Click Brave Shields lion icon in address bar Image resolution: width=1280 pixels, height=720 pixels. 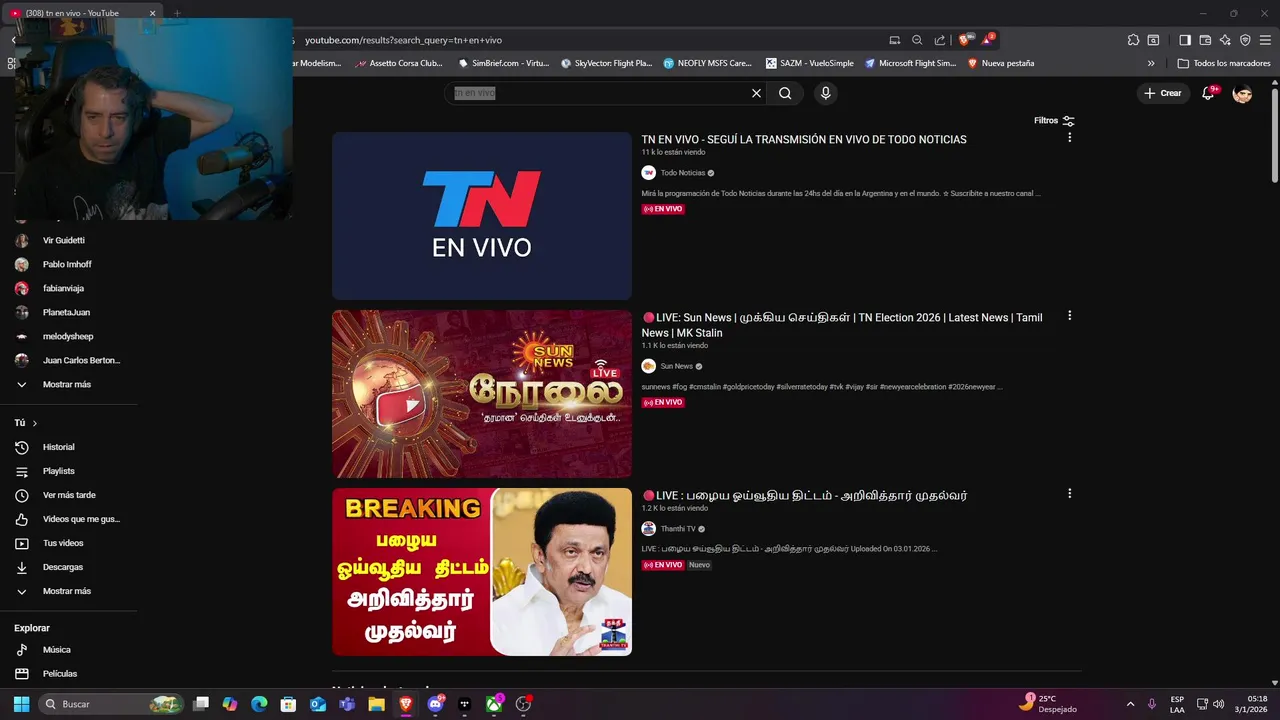coord(965,40)
